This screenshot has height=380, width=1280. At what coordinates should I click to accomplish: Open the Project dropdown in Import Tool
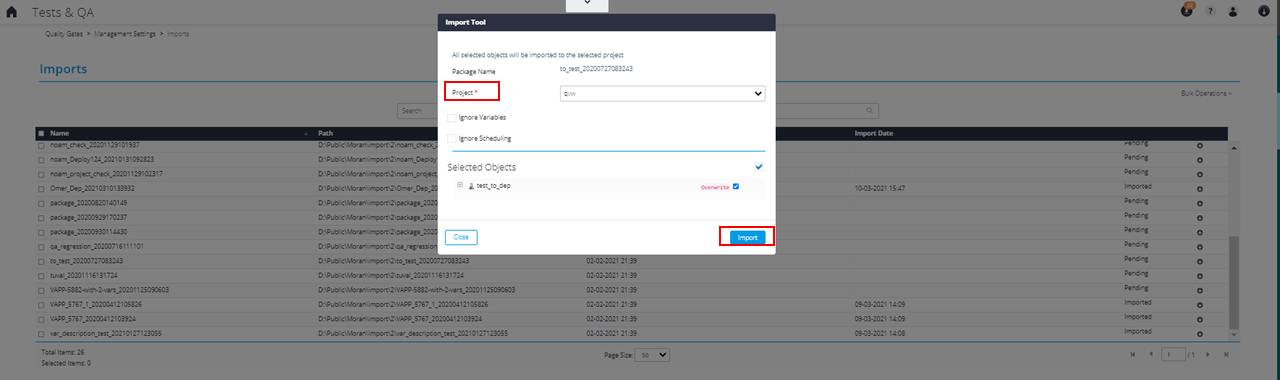(662, 93)
